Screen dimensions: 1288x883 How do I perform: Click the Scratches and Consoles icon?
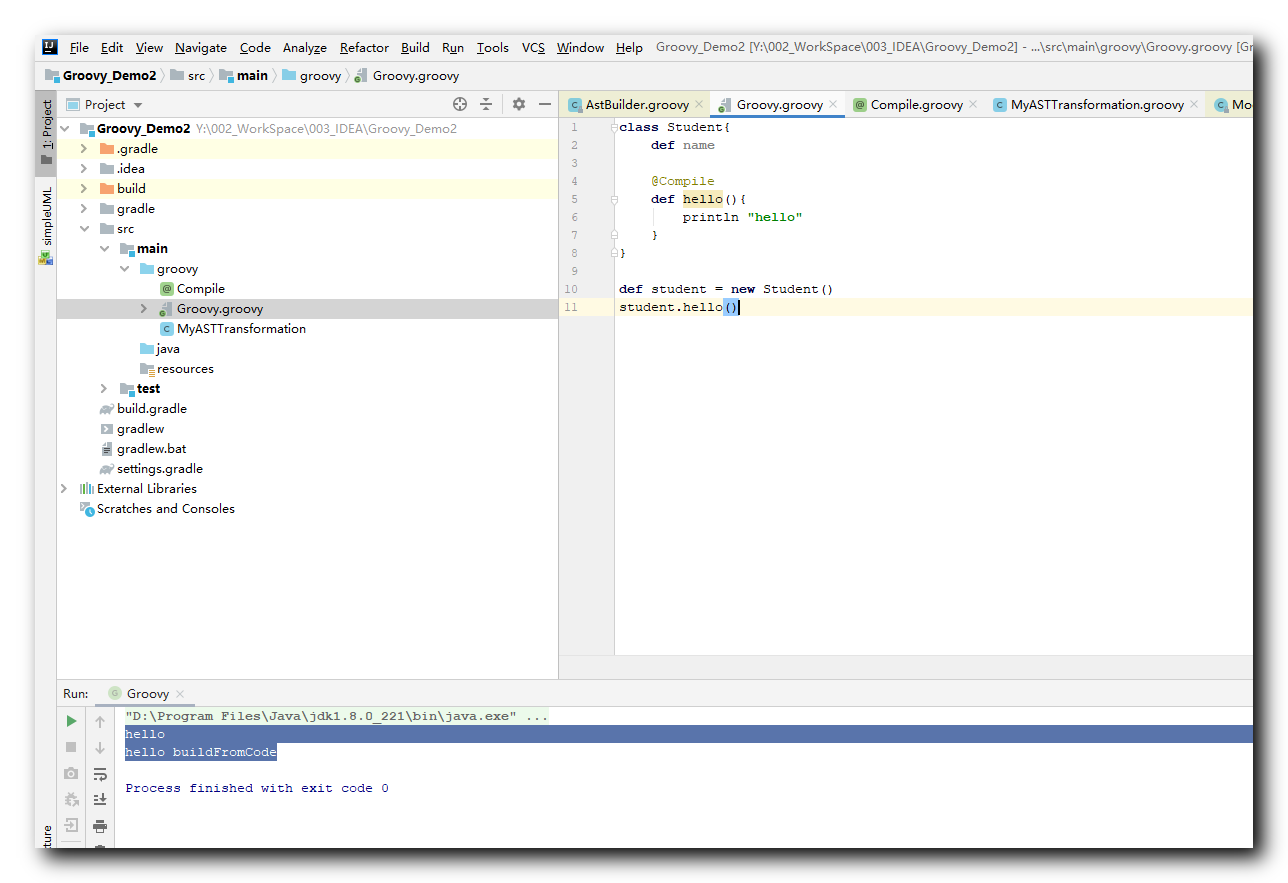(87, 509)
